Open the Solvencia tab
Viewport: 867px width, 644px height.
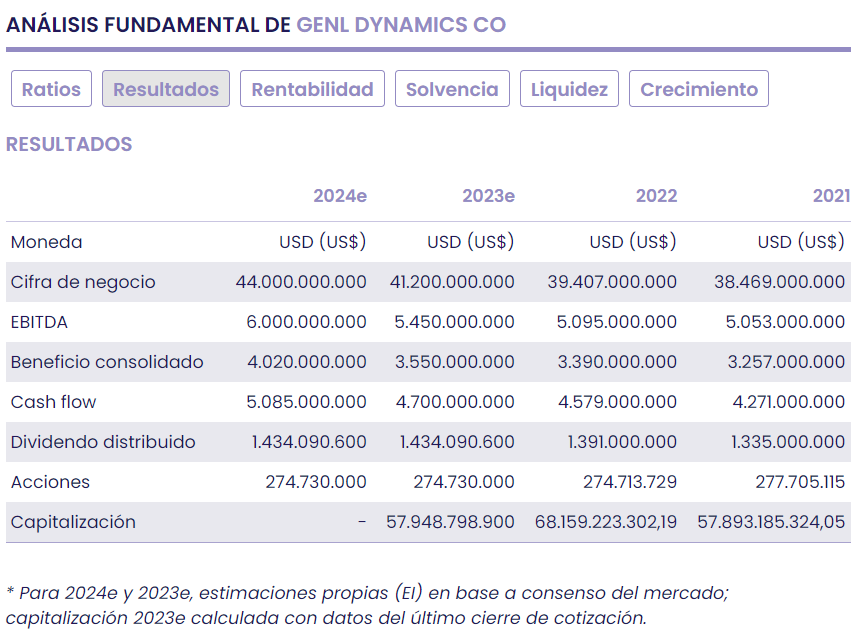(x=452, y=89)
